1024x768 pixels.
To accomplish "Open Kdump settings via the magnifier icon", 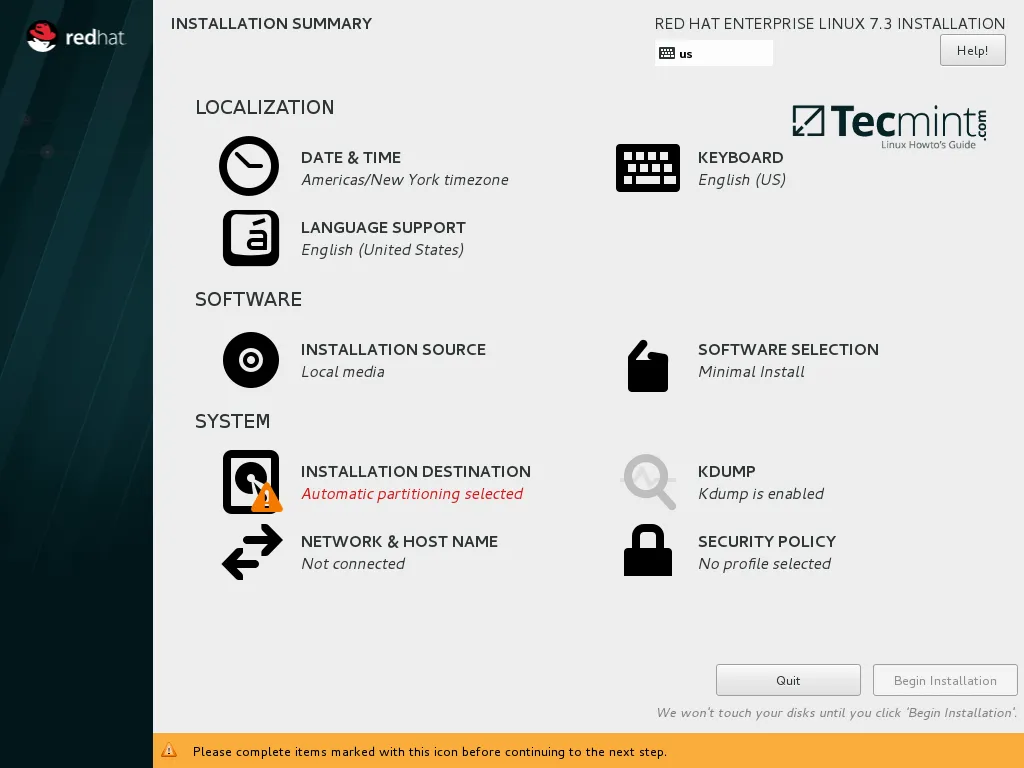I will click(648, 481).
